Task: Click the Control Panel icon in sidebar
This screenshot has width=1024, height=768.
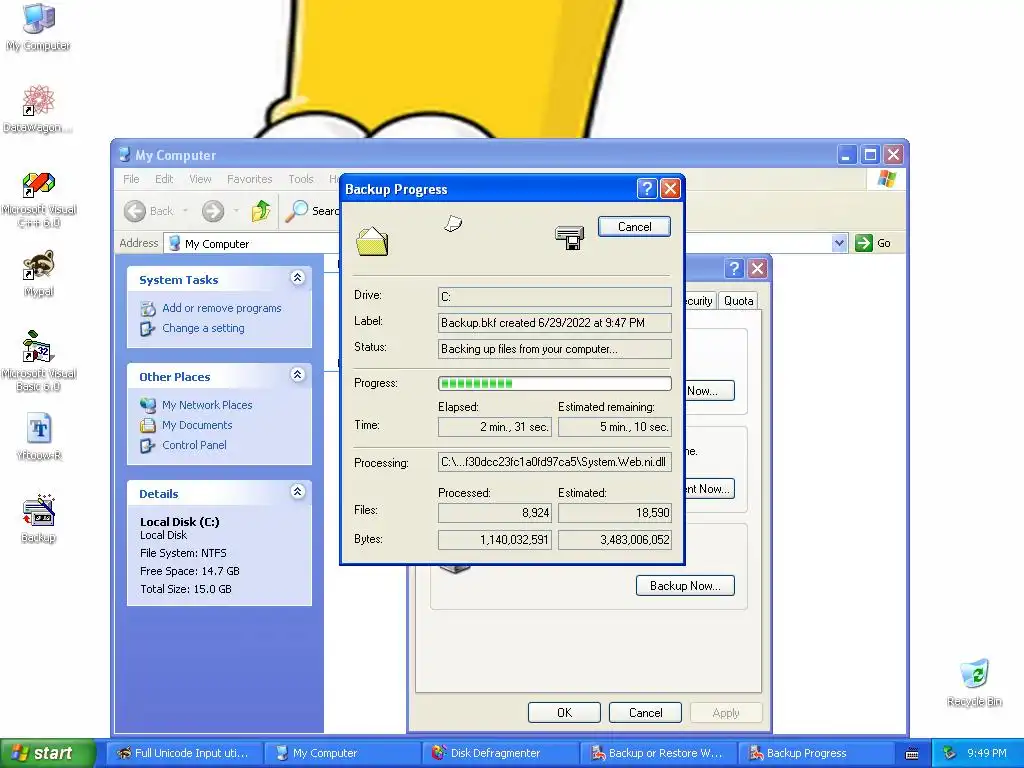Action: [148, 445]
